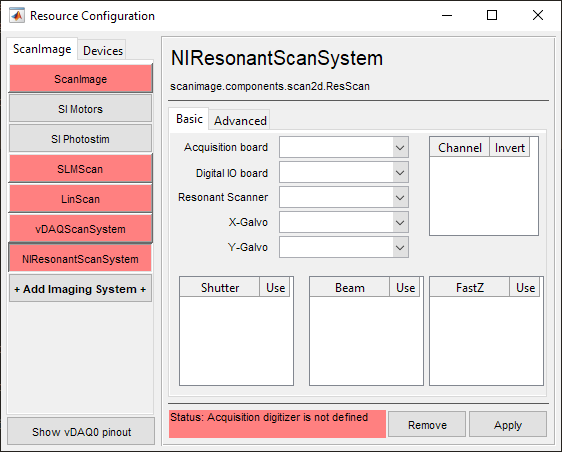Switch to the ScanImage tab
The width and height of the screenshot is (562, 452).
coord(42,49)
